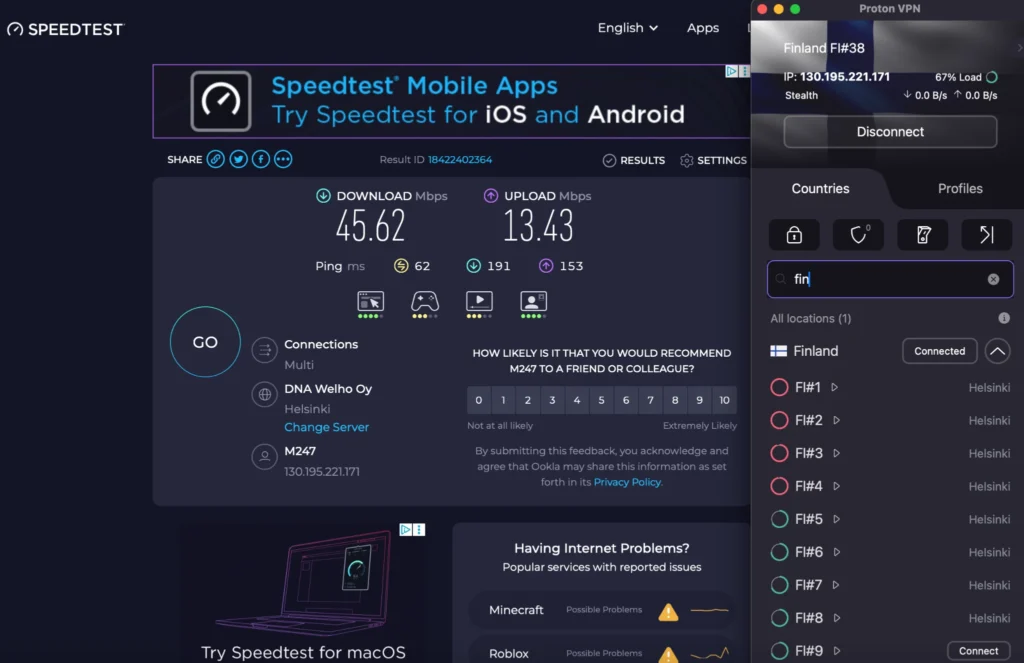1024x663 pixels.
Task: Clear the fin search field with the X
Action: coord(993,279)
